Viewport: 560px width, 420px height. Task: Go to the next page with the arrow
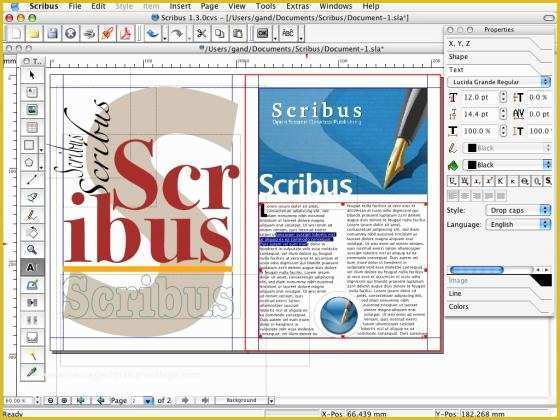(185, 401)
